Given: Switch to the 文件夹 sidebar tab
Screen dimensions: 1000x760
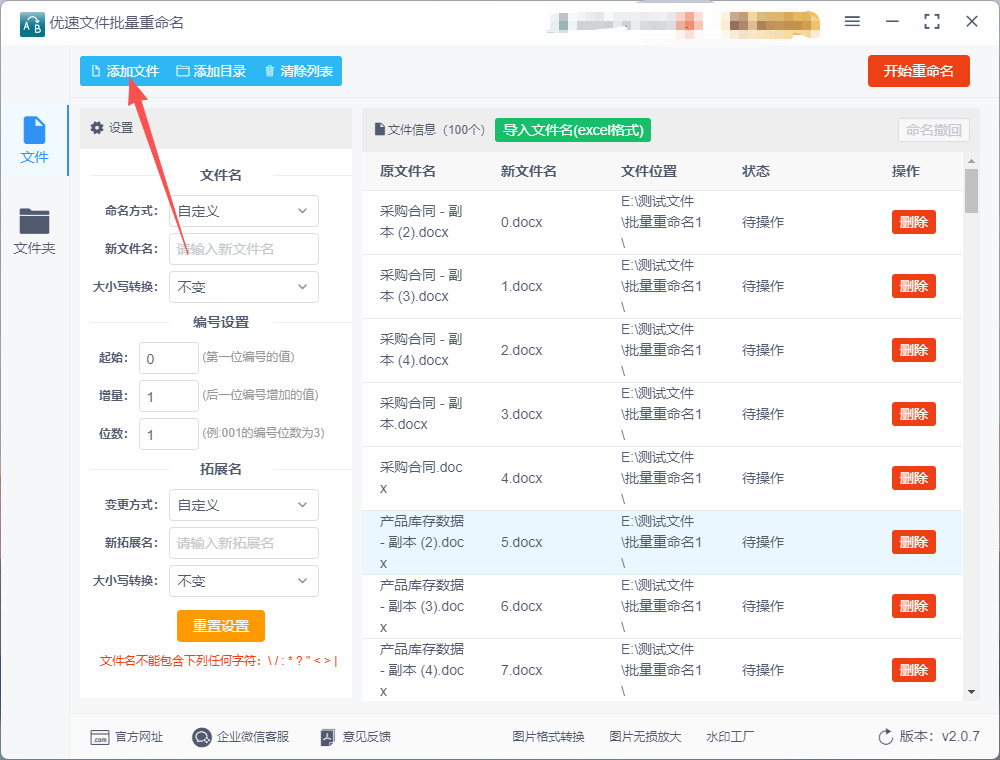Looking at the screenshot, I should (34, 230).
